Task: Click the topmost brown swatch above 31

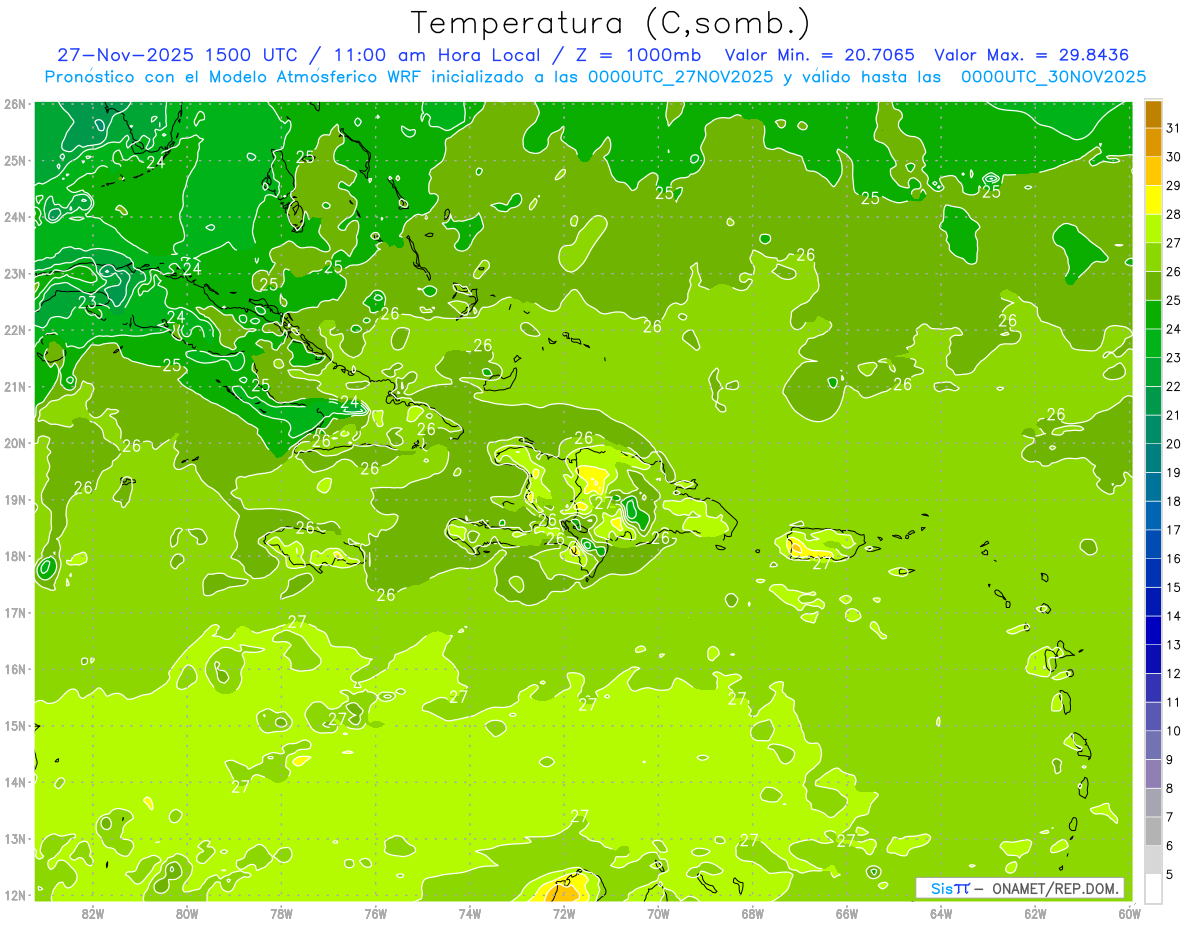Action: pos(1154,114)
